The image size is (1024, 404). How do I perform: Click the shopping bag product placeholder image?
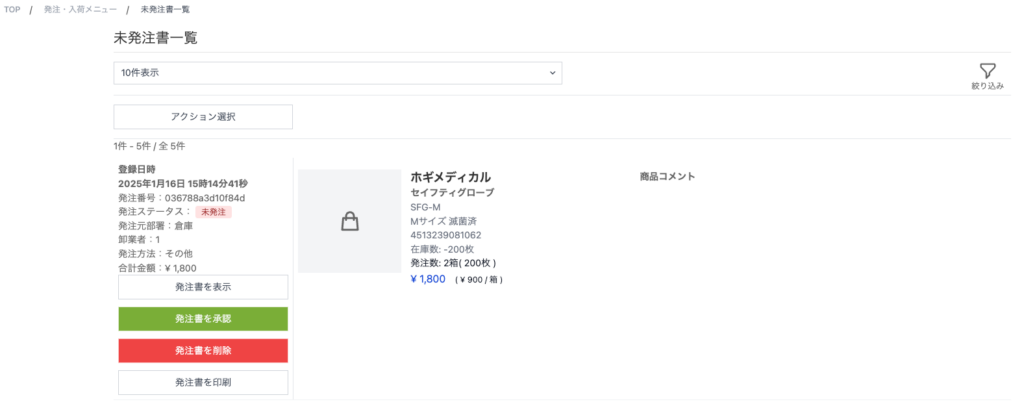(350, 221)
